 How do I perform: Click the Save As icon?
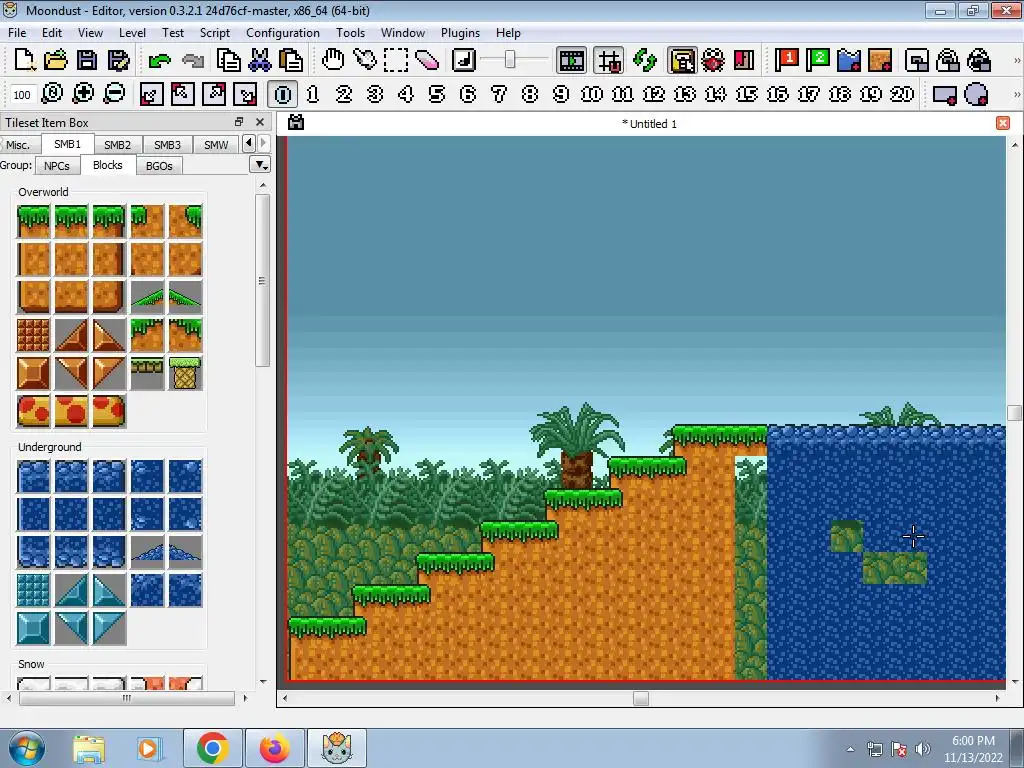point(118,60)
